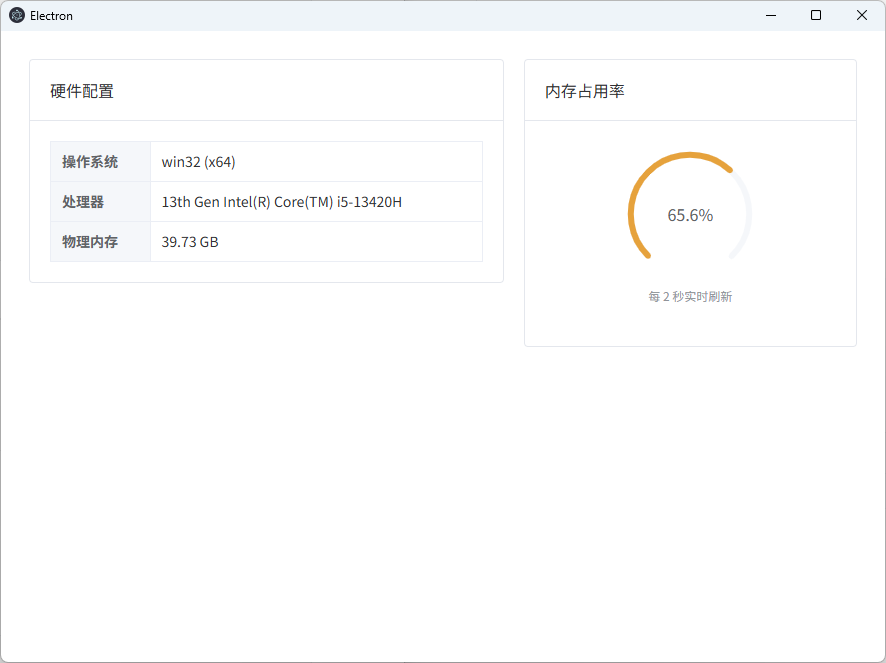
Task: Click the 硬件配置 card header
Action: [82, 91]
